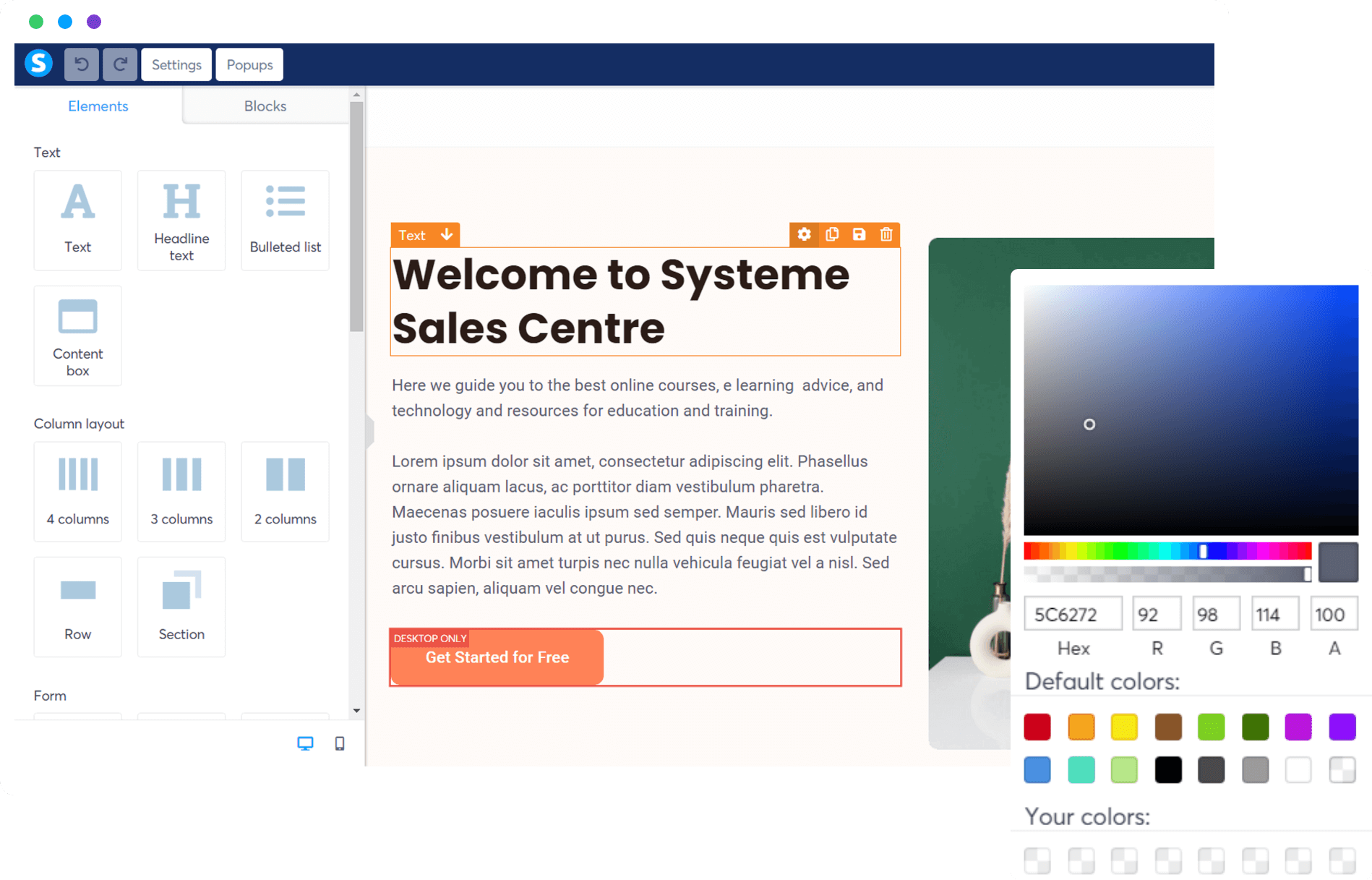This screenshot has height=880, width=1372.
Task: Open the Settings panel
Action: coord(176,64)
